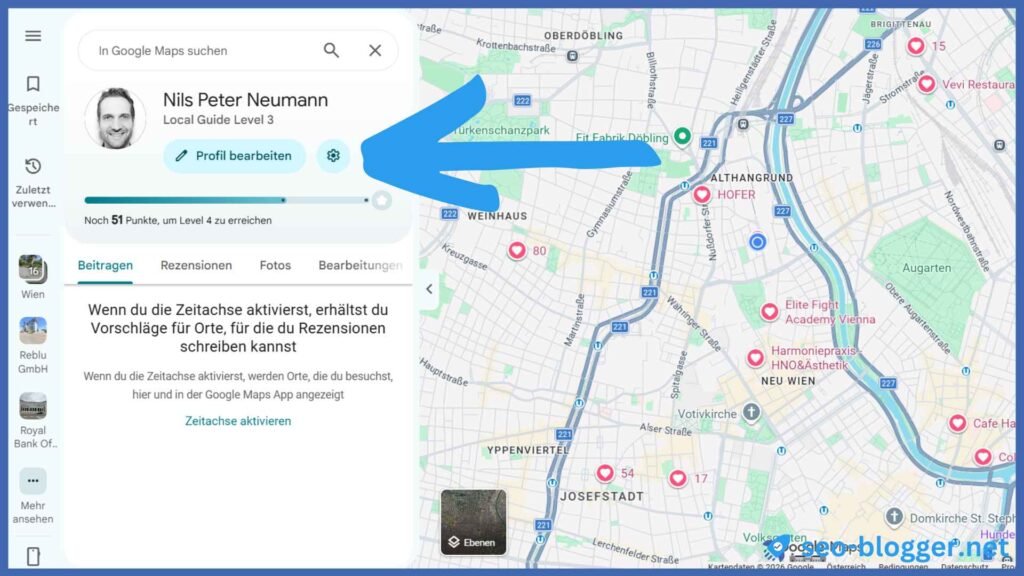This screenshot has height=576, width=1024.
Task: Click the blue current location dot
Action: click(x=757, y=242)
